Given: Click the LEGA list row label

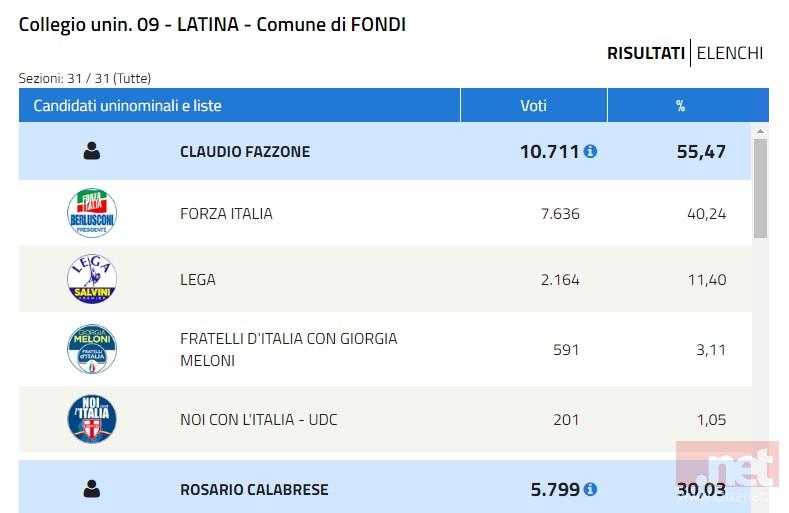Looking at the screenshot, I should (x=198, y=280).
